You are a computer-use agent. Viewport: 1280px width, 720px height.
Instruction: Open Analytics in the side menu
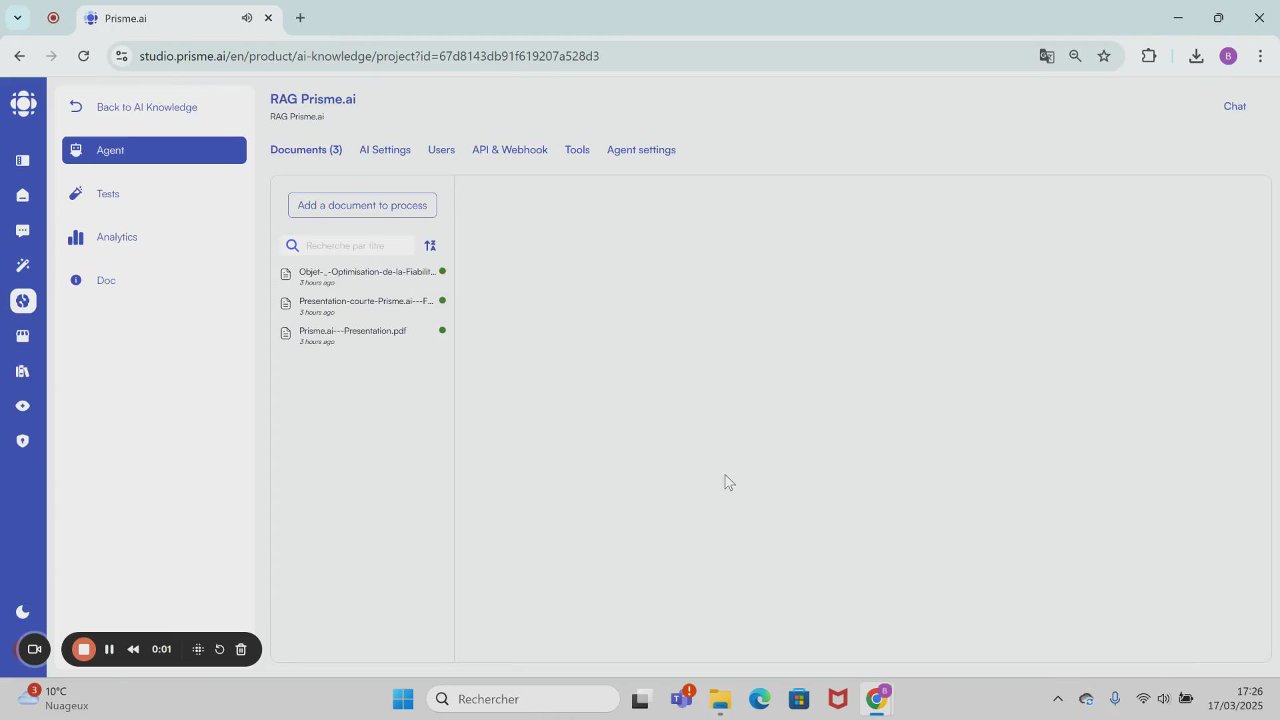tap(154, 237)
